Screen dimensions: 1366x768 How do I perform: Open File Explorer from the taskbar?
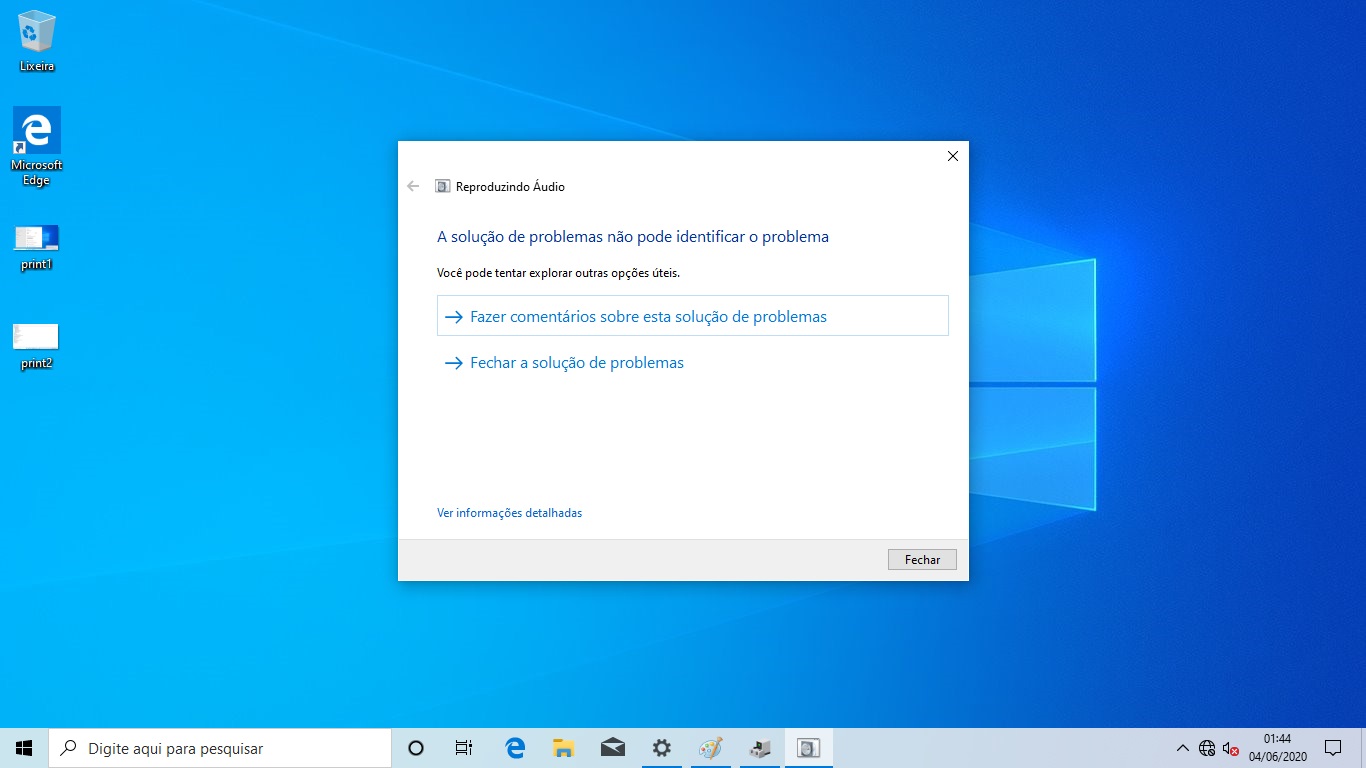(x=563, y=747)
